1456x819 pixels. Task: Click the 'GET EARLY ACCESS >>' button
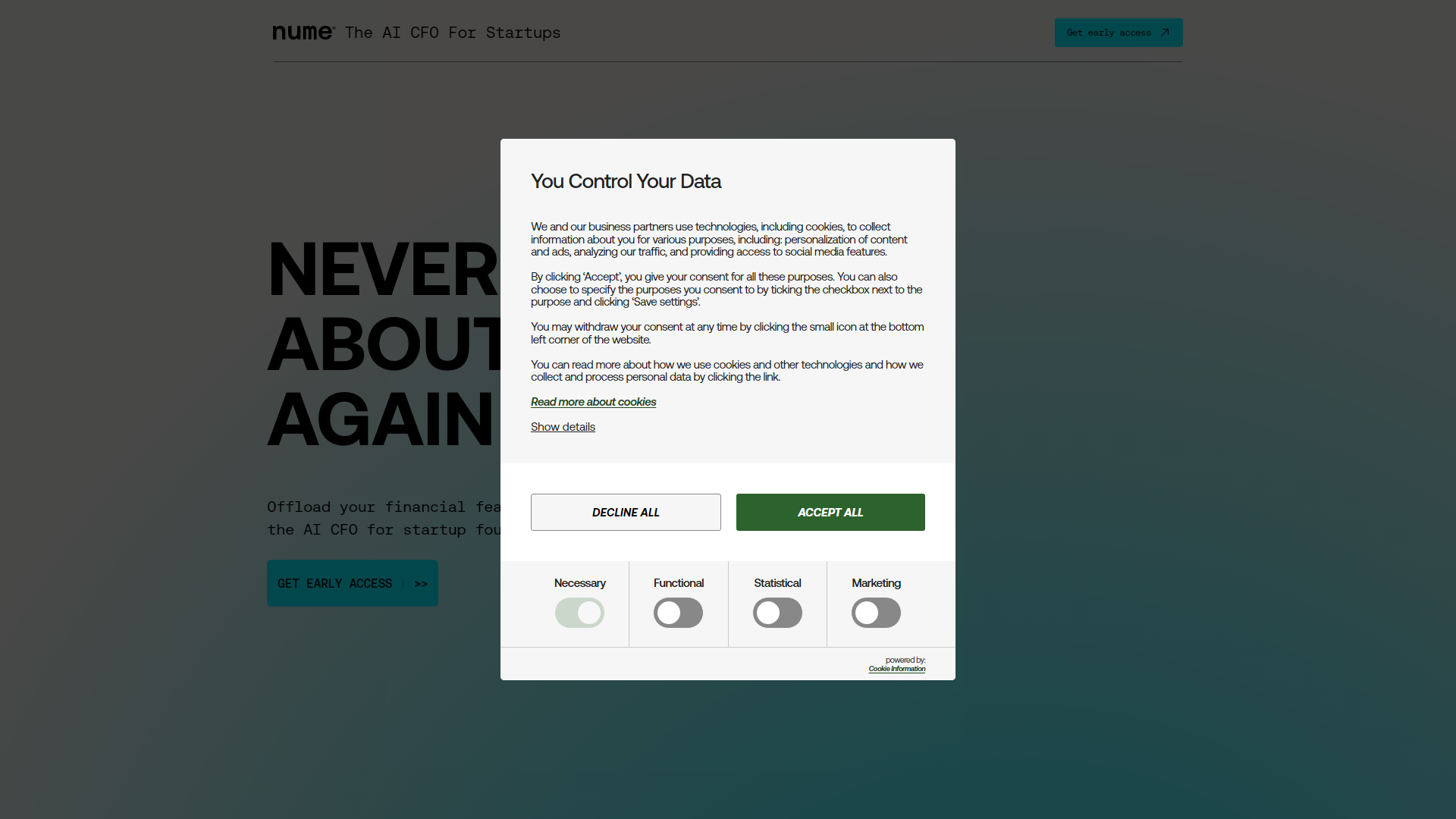point(352,583)
